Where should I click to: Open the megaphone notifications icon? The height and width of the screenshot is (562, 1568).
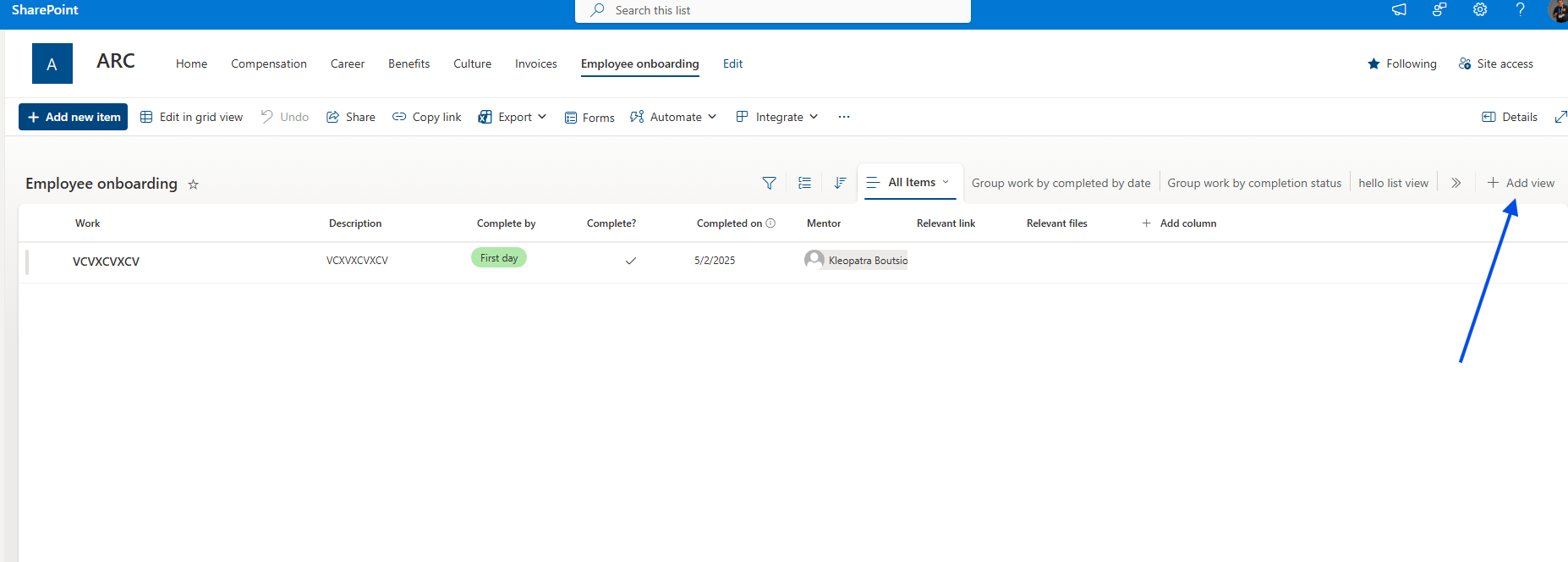click(x=1399, y=10)
